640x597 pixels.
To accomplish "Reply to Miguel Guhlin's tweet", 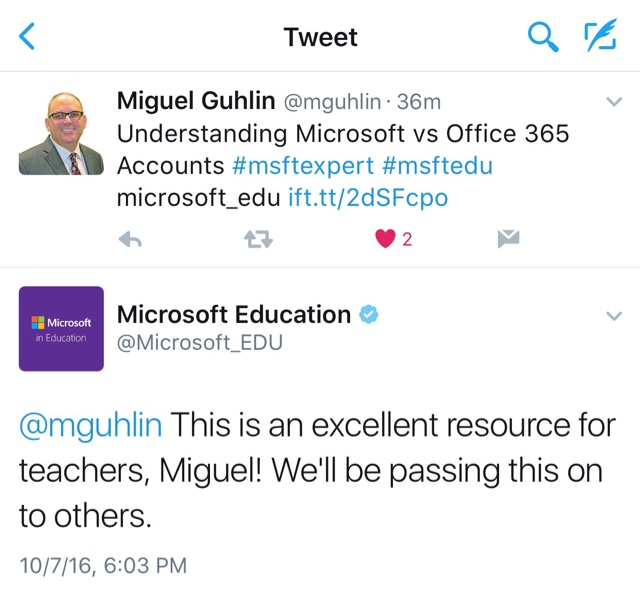I will pyautogui.click(x=130, y=239).
